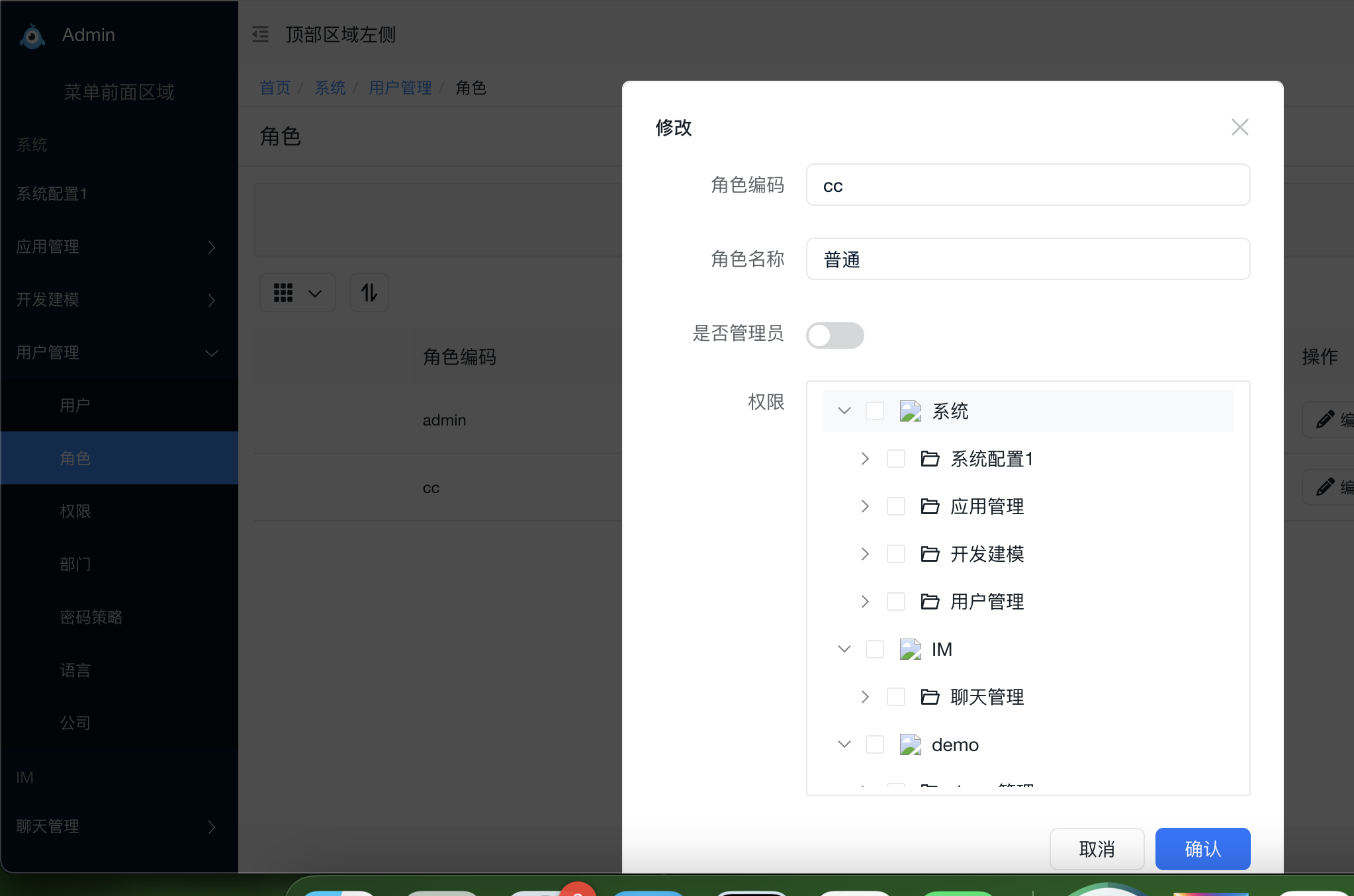Click inside the 角色名称 input field
1354x896 pixels.
[1027, 259]
